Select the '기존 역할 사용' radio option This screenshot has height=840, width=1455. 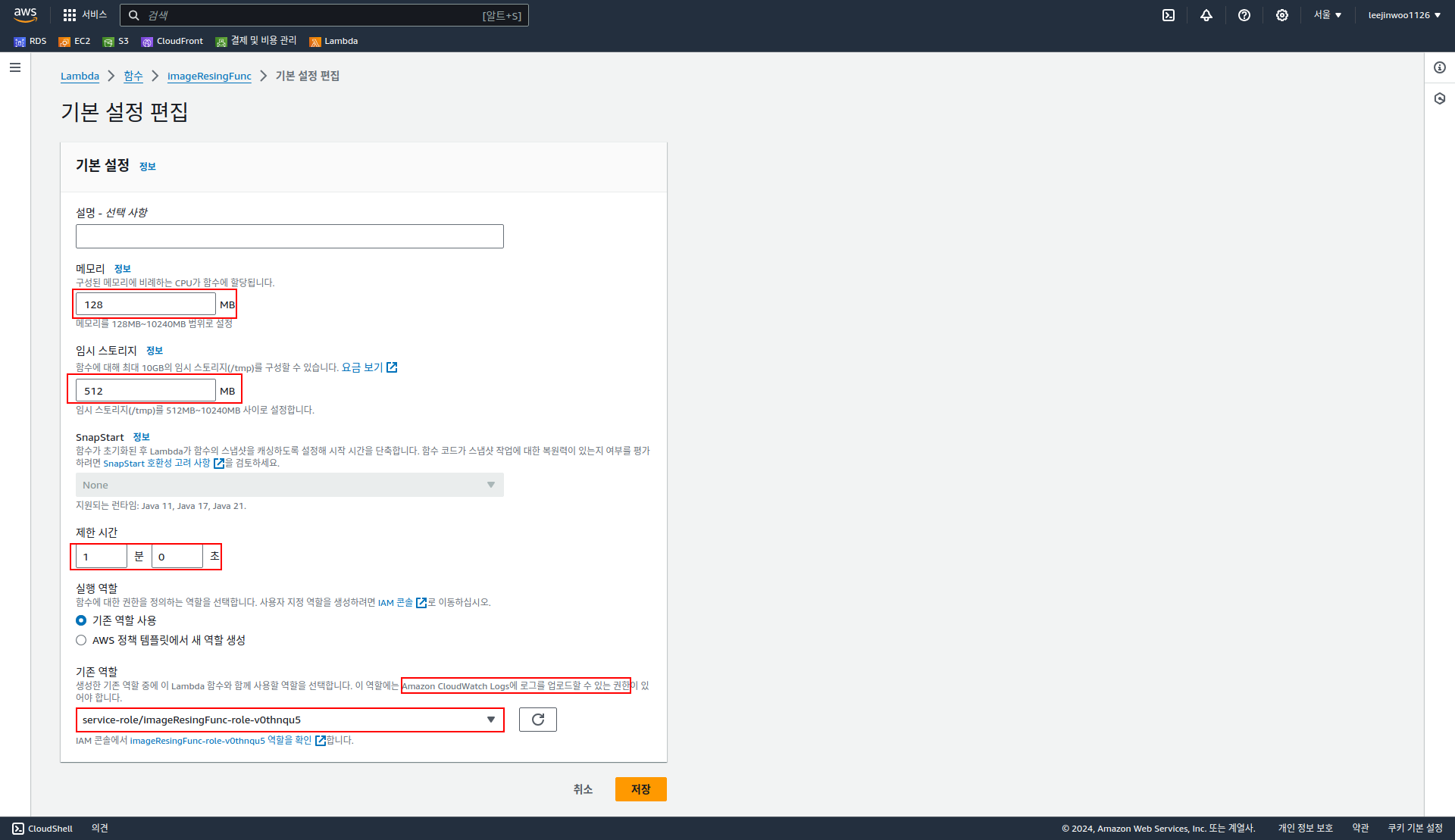81,620
